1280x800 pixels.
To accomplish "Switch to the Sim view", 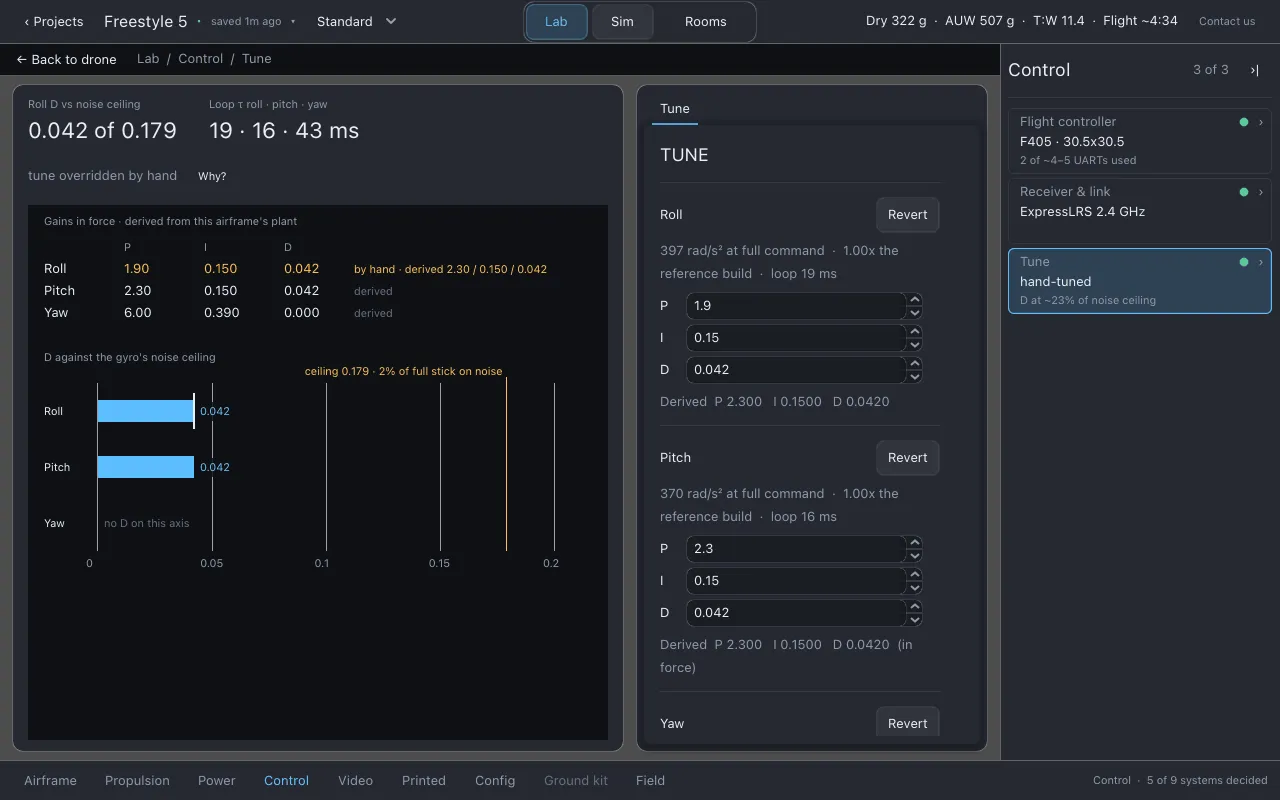I will [622, 22].
